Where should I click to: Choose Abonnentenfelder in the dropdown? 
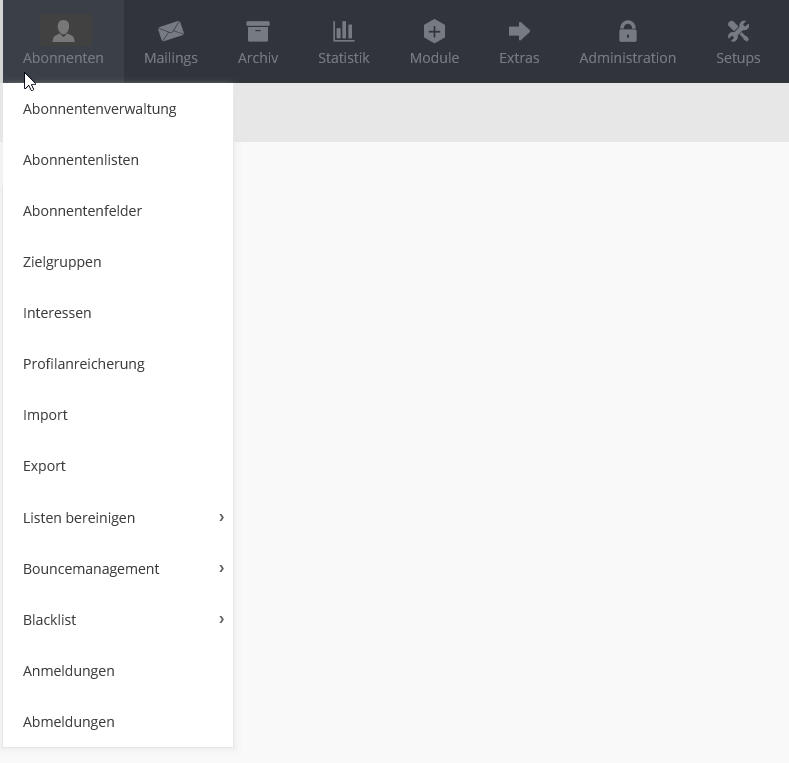[x=83, y=211]
